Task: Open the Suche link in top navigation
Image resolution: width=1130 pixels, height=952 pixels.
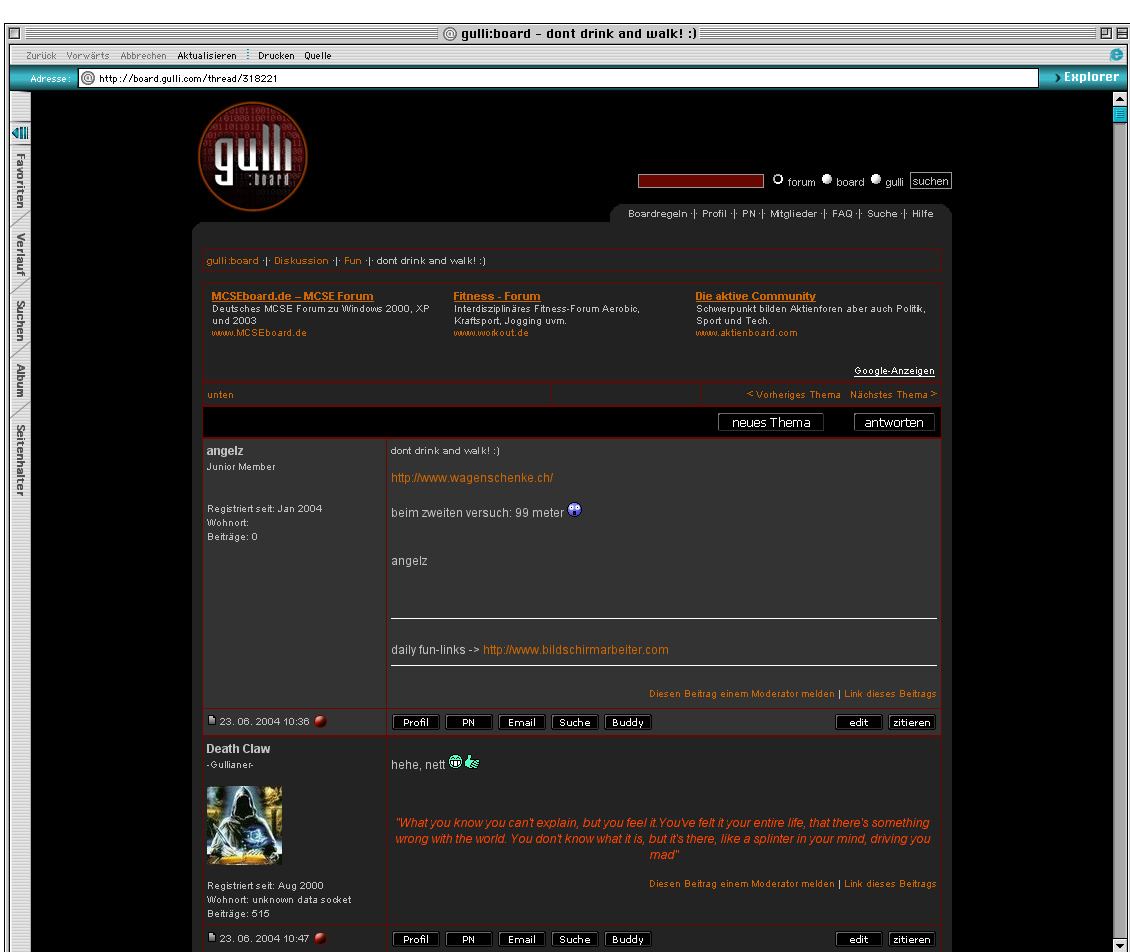Action: (x=882, y=213)
